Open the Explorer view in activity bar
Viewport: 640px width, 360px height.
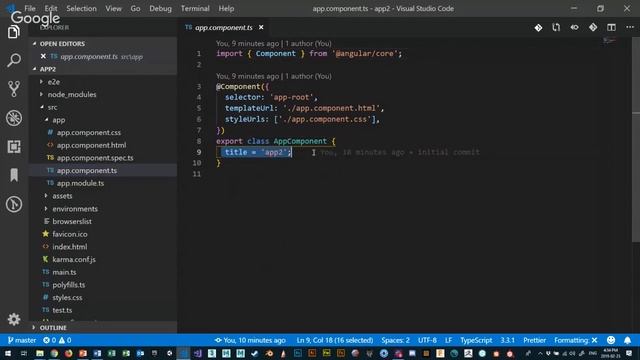click(13, 32)
